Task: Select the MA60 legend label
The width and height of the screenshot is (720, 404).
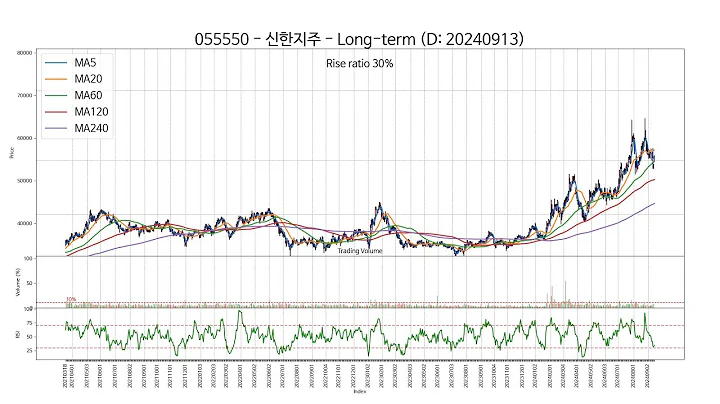Action: pyautogui.click(x=88, y=95)
